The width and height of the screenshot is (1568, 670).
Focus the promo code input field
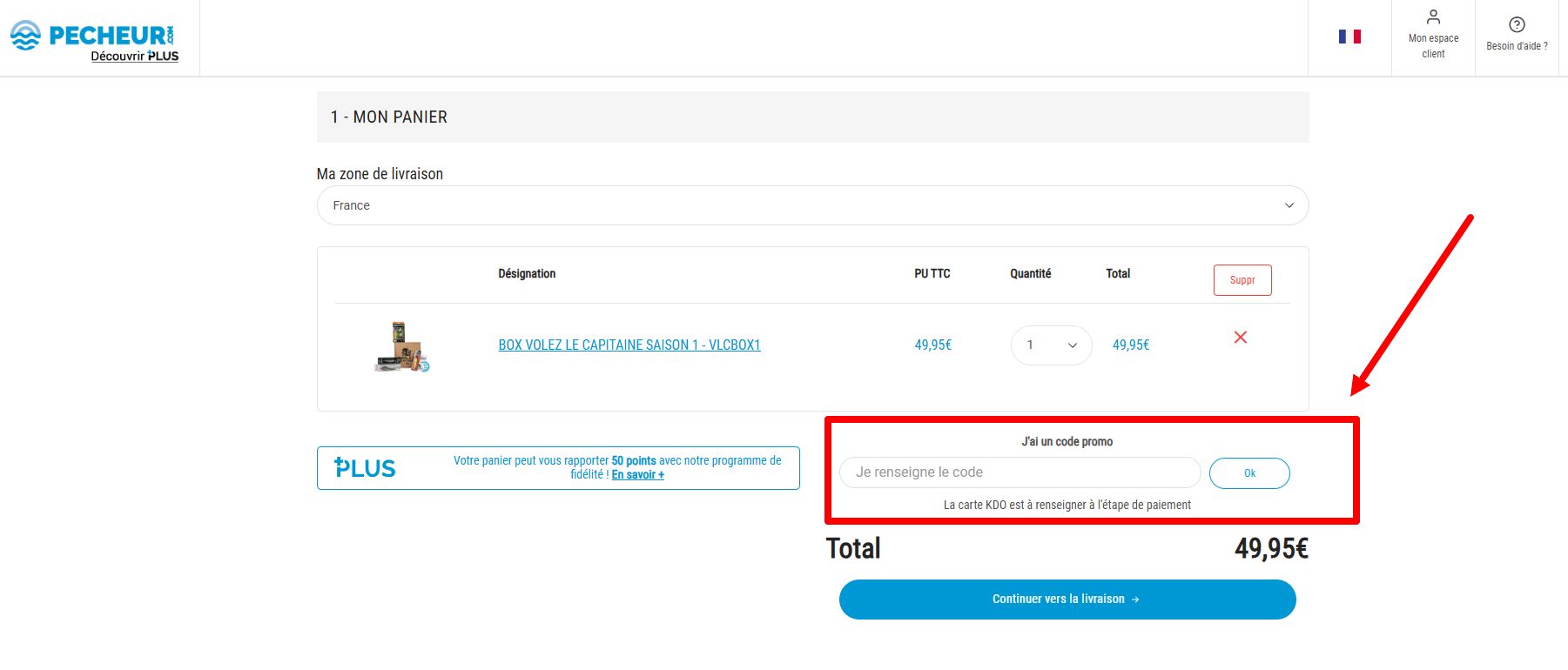pyautogui.click(x=1020, y=472)
